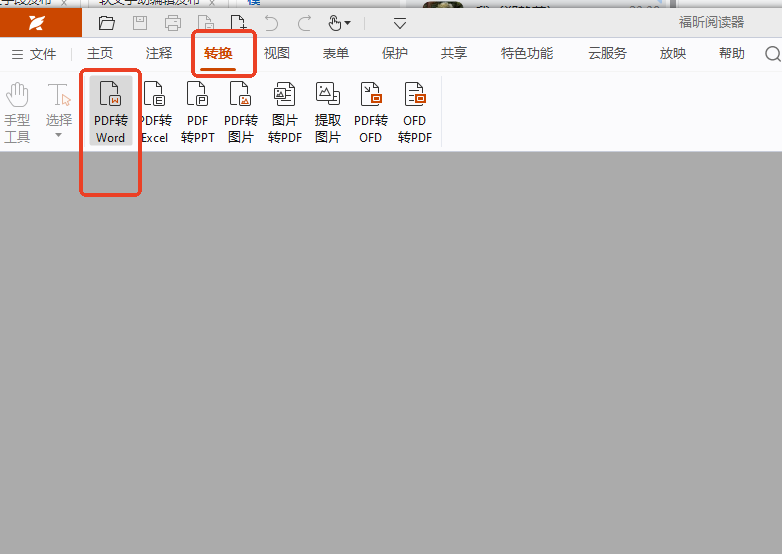
Task: Click PDF转图片 to export images
Action: [x=240, y=111]
